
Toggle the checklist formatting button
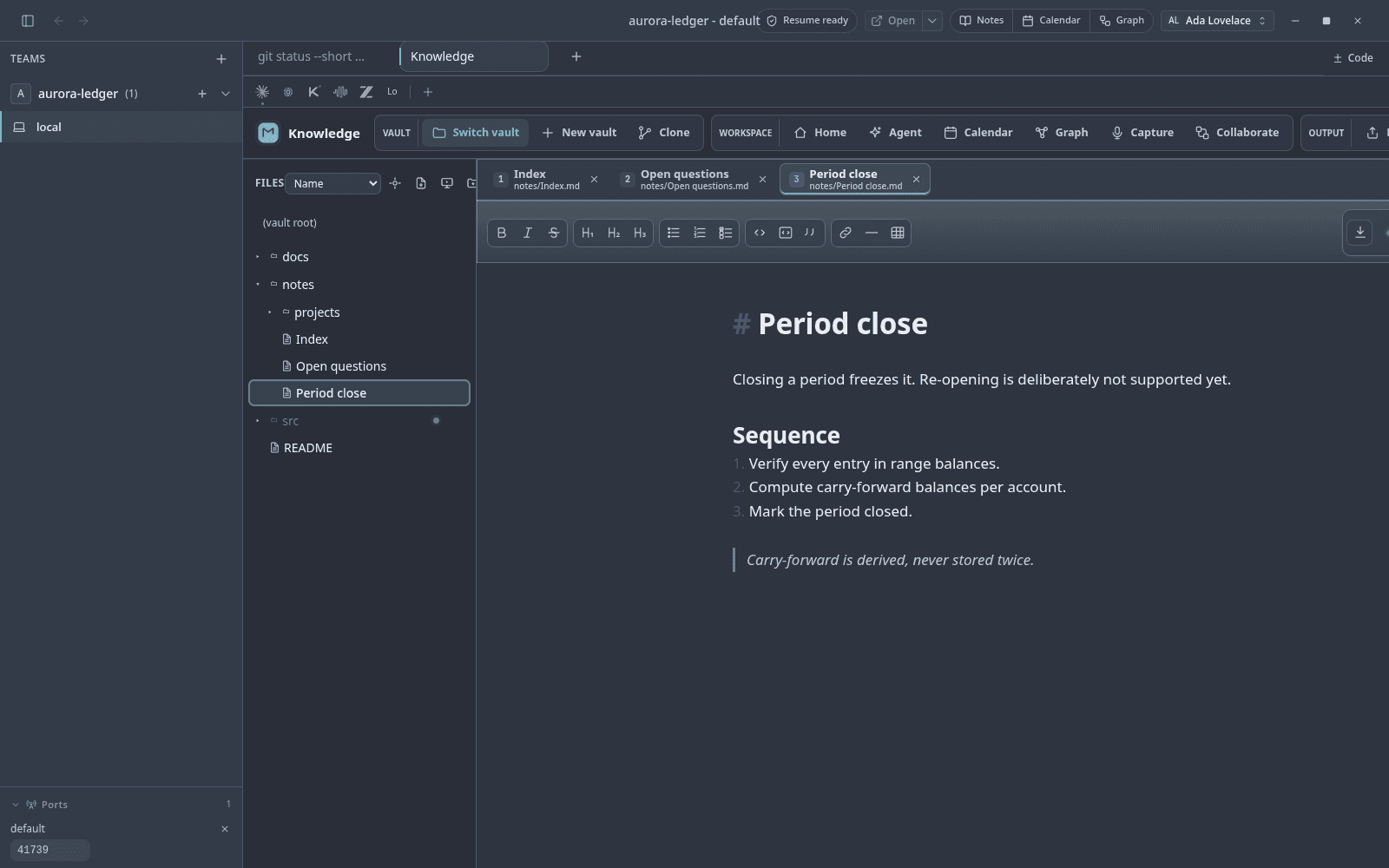(726, 233)
